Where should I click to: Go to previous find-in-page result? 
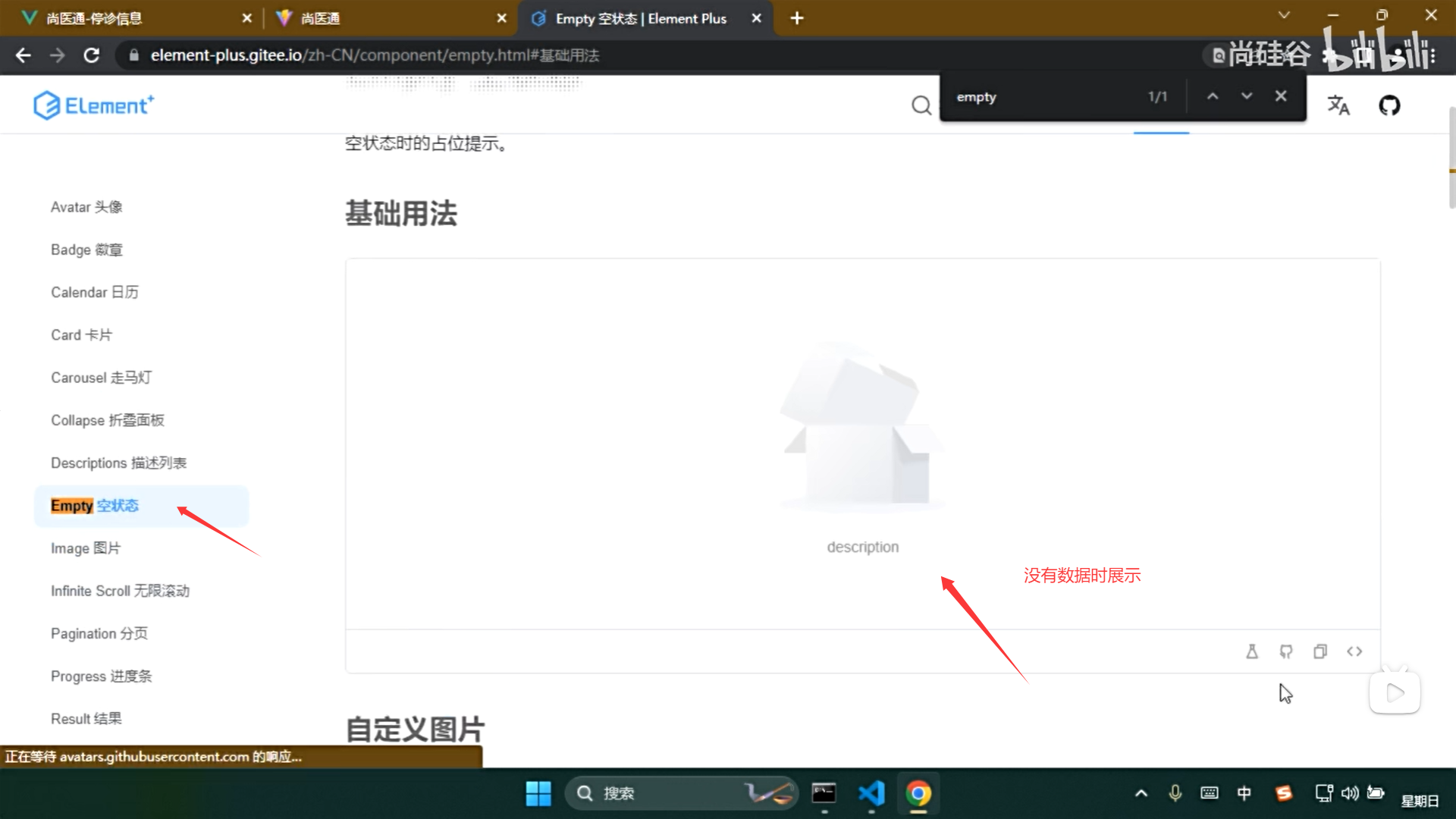click(x=1213, y=96)
